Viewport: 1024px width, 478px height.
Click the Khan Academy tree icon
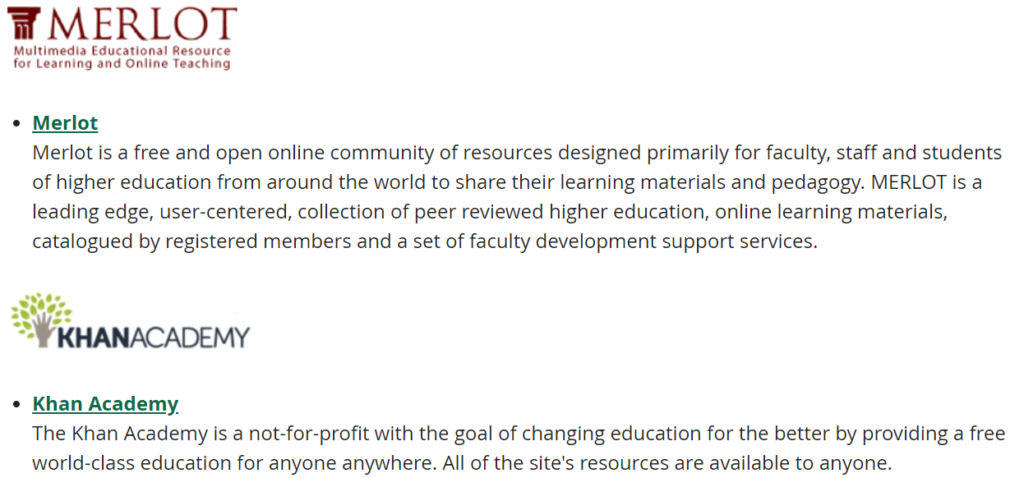40,318
